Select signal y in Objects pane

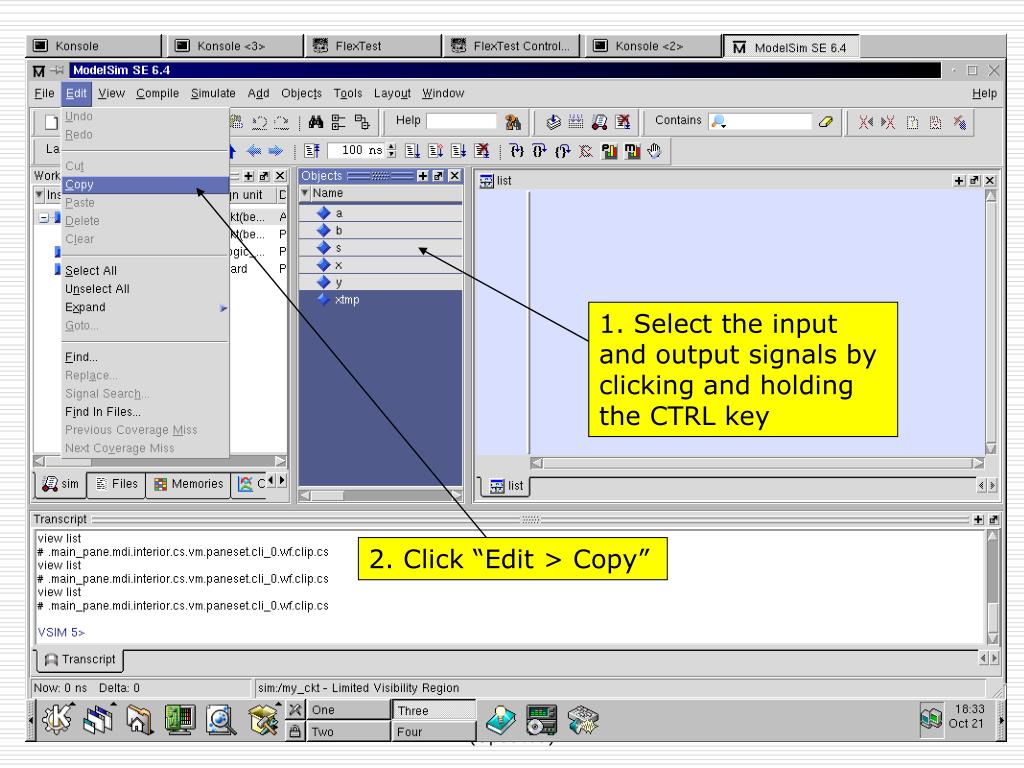(x=381, y=282)
